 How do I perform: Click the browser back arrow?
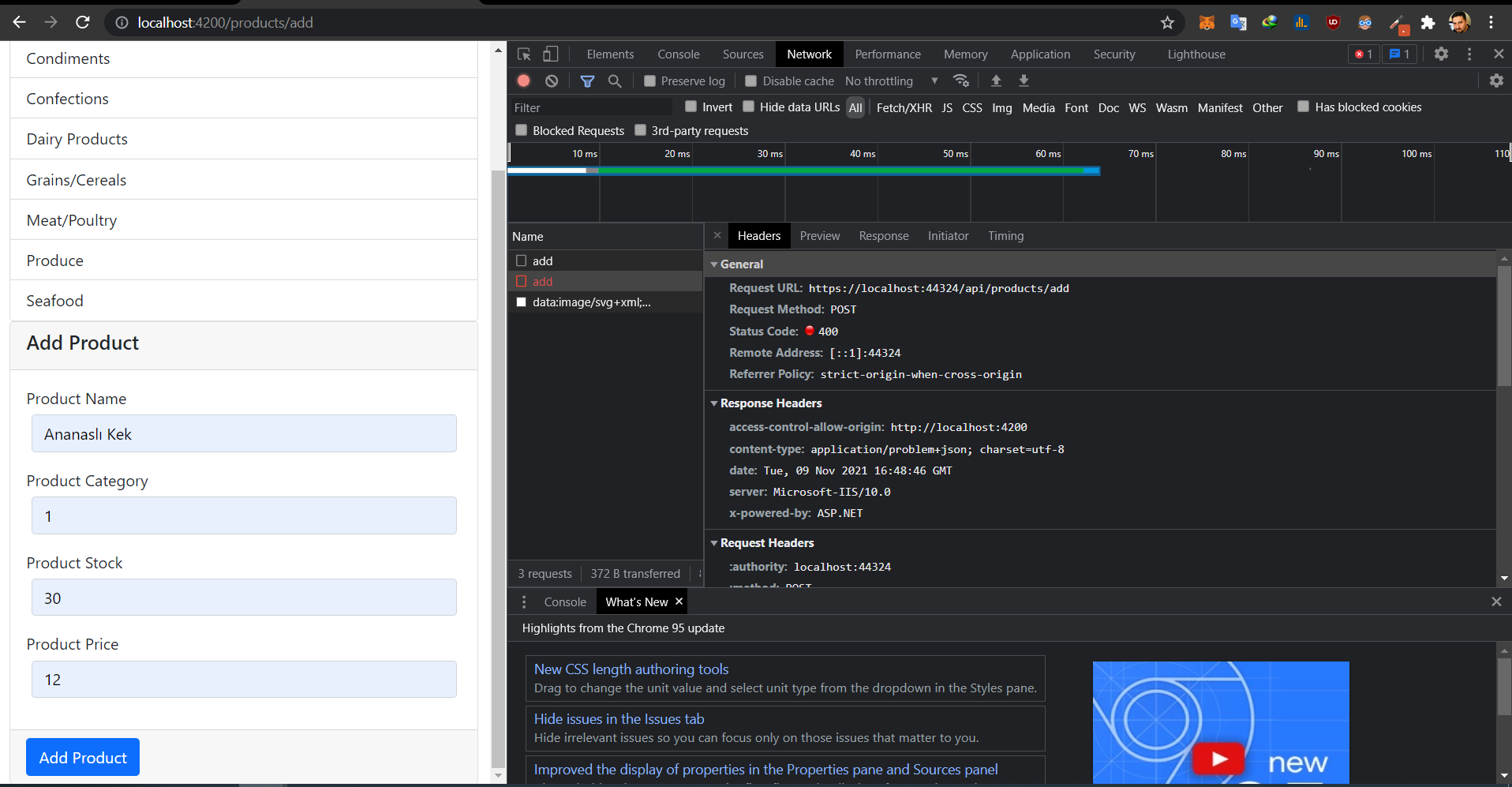(20, 22)
